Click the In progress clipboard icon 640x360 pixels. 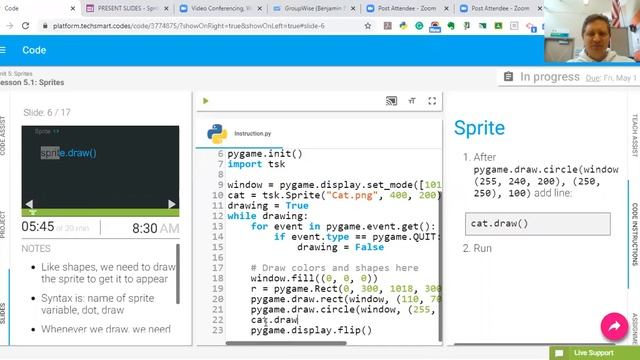pyautogui.click(x=508, y=77)
